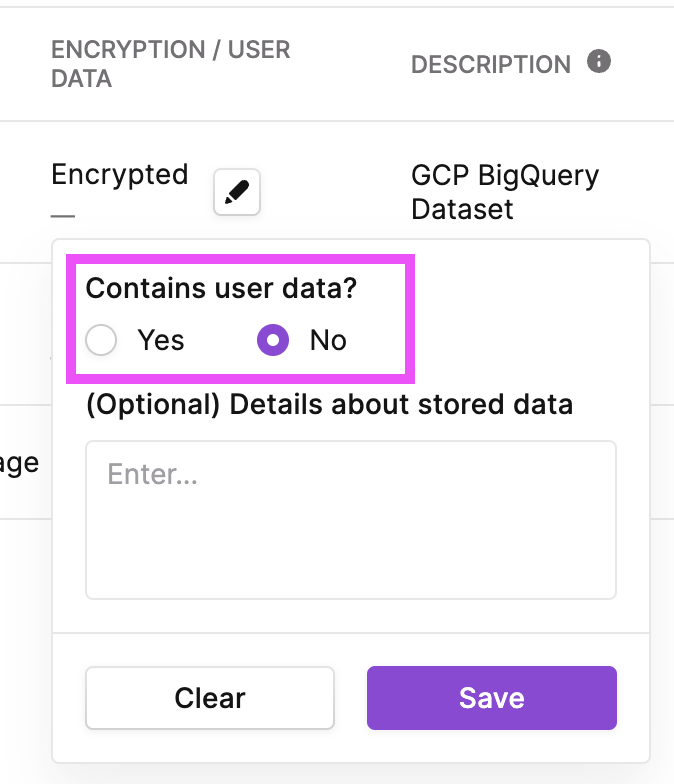Click the Encrypted status text

pyautogui.click(x=120, y=174)
